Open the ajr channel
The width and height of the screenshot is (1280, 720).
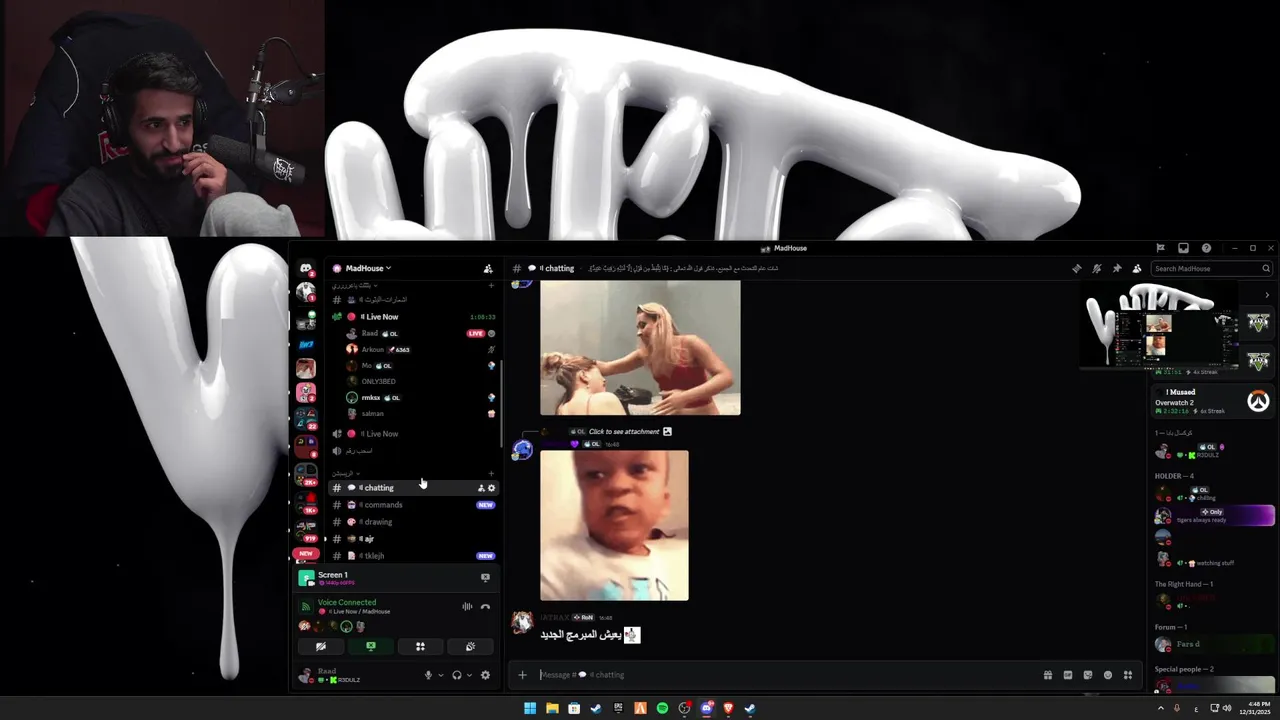point(414,539)
